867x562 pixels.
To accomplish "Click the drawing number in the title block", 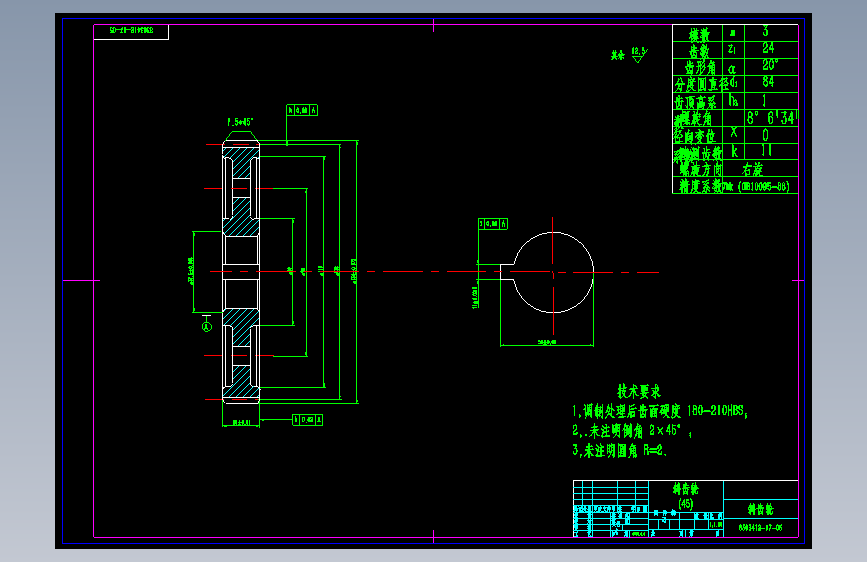I will click(760, 528).
